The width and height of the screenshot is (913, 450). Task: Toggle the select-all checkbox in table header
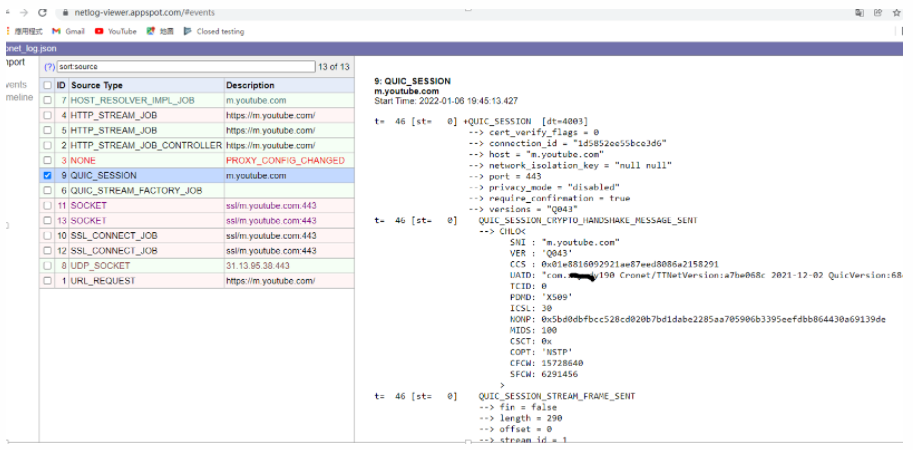coord(47,86)
